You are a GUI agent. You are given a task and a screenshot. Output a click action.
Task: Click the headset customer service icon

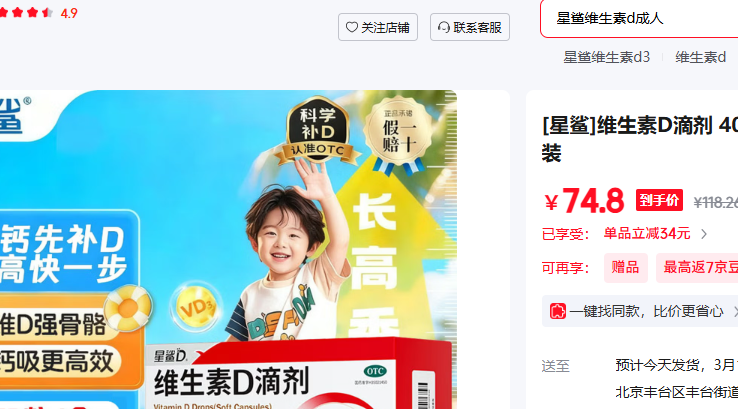443,27
